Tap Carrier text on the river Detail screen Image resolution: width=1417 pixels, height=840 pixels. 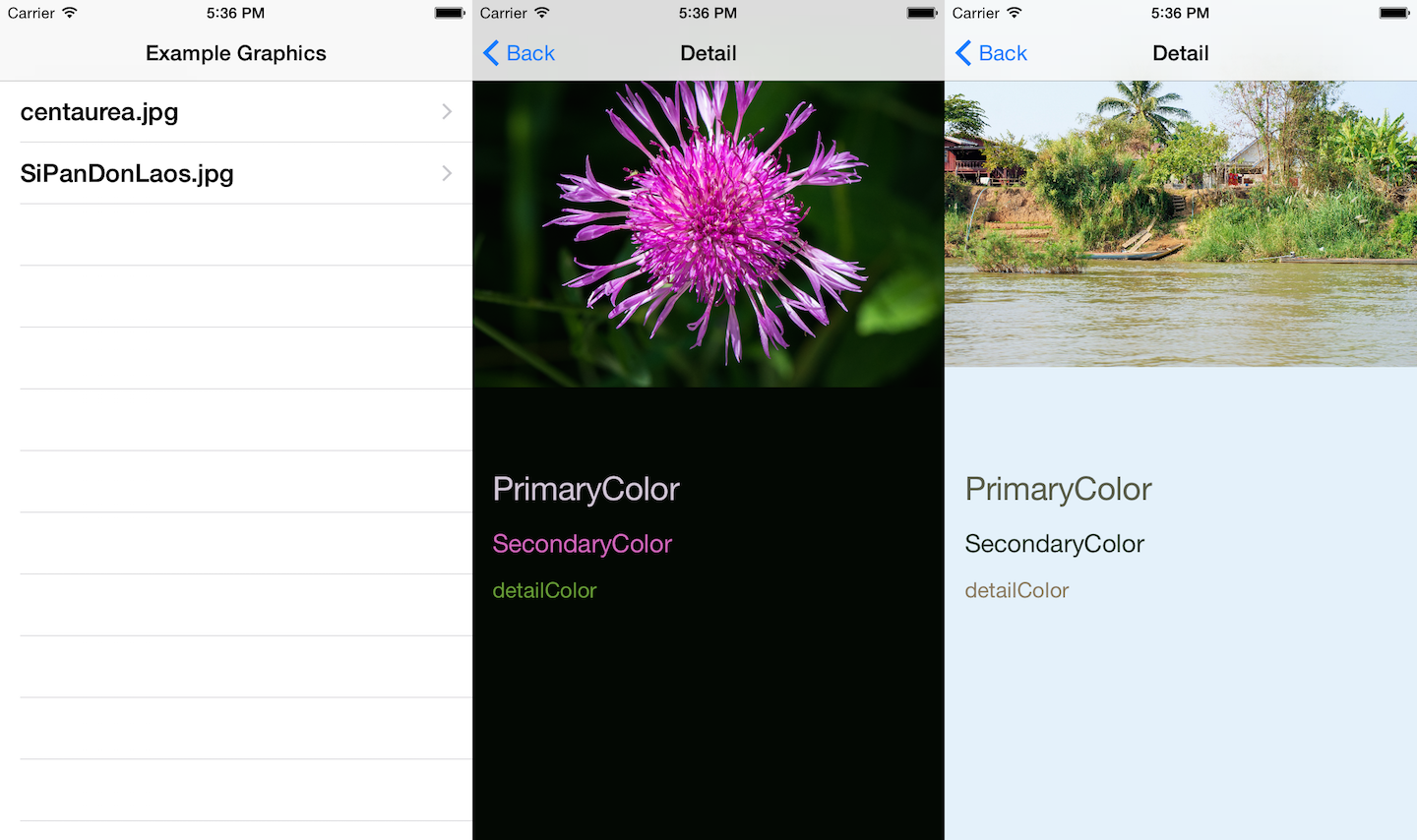click(976, 13)
